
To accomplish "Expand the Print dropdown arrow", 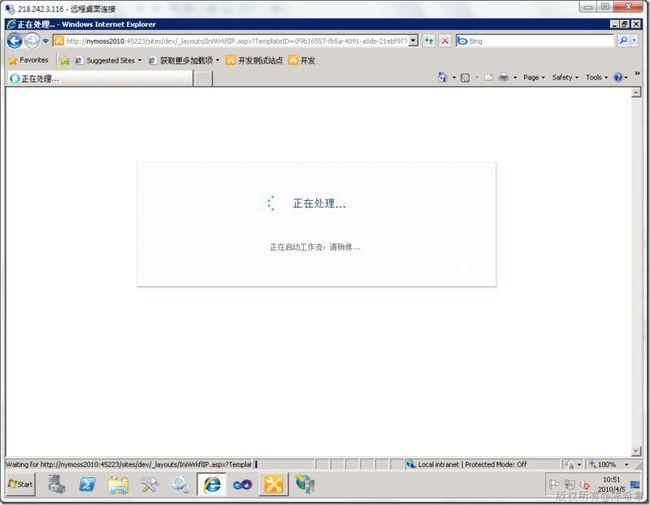I will [x=515, y=78].
